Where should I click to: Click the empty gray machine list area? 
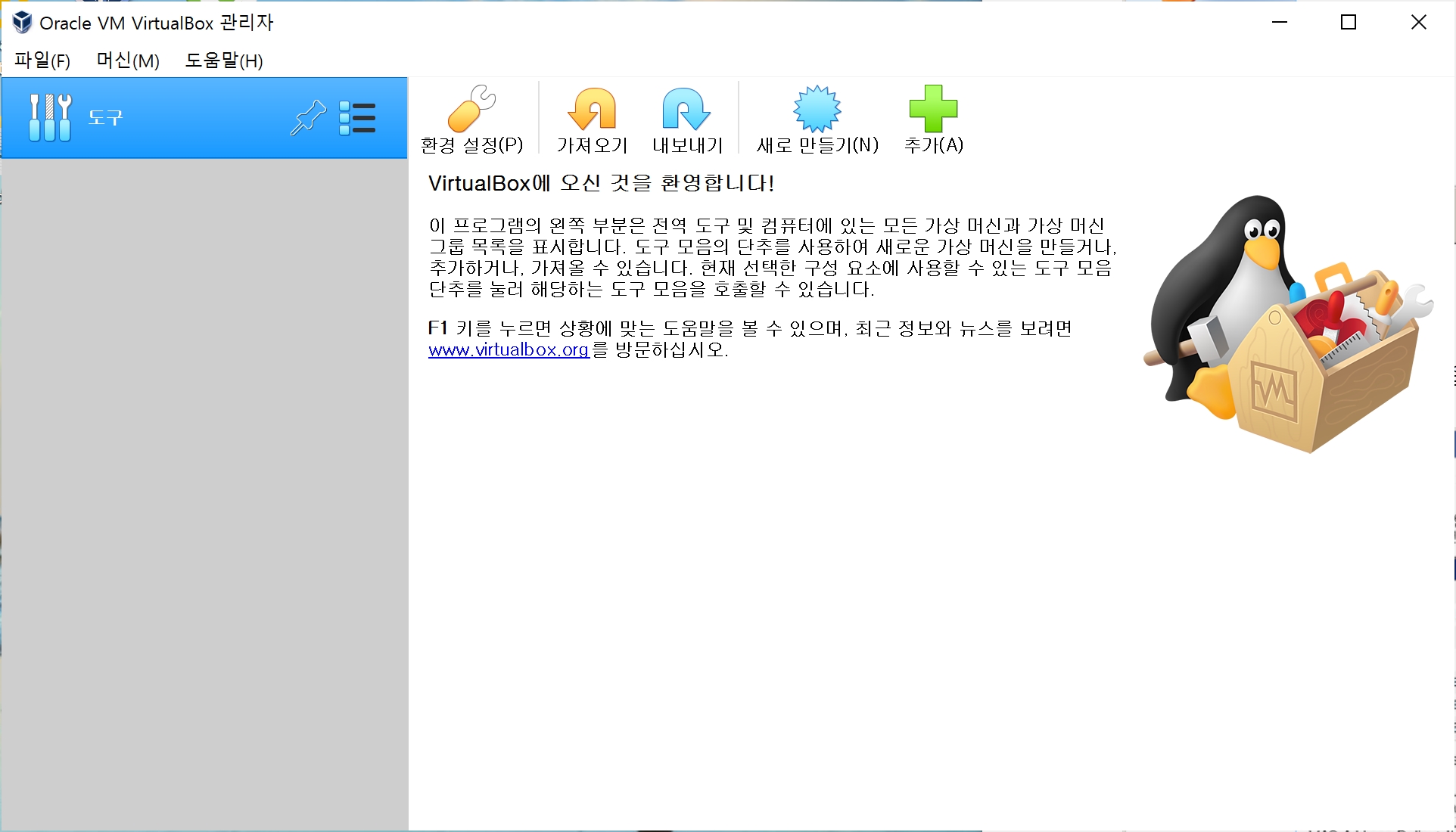pos(204,492)
